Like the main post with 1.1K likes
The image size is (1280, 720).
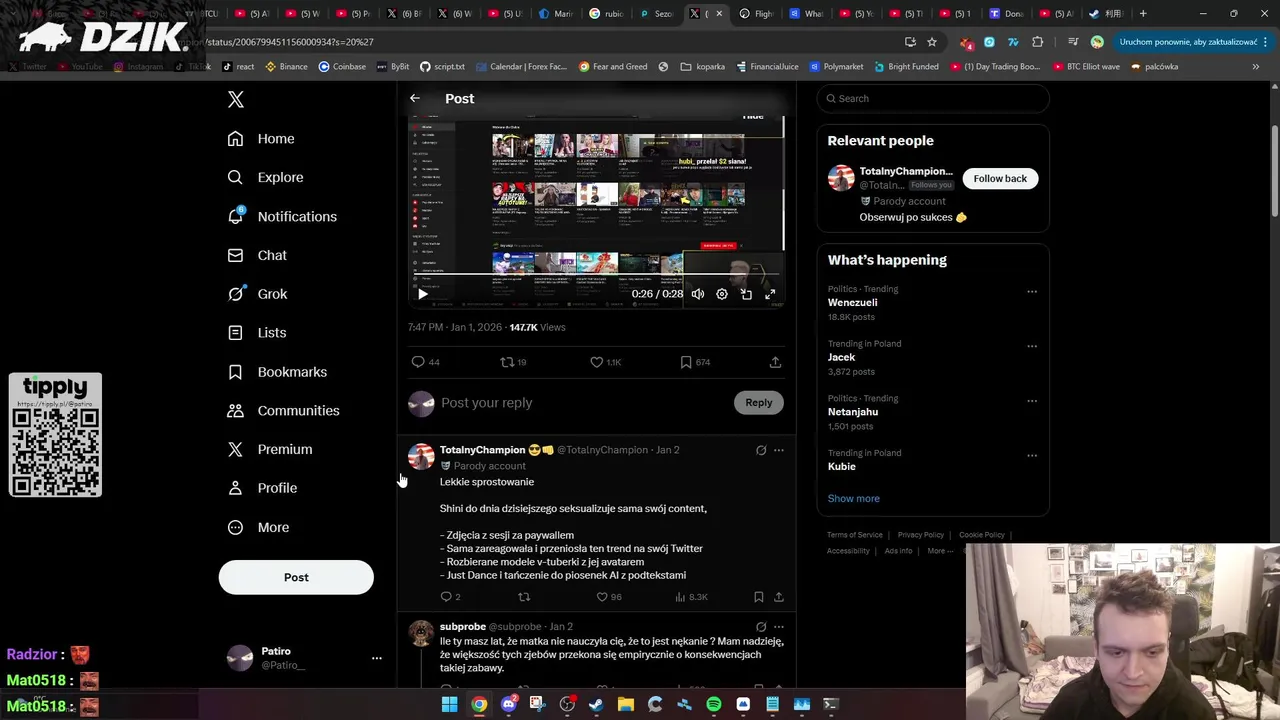coord(605,362)
